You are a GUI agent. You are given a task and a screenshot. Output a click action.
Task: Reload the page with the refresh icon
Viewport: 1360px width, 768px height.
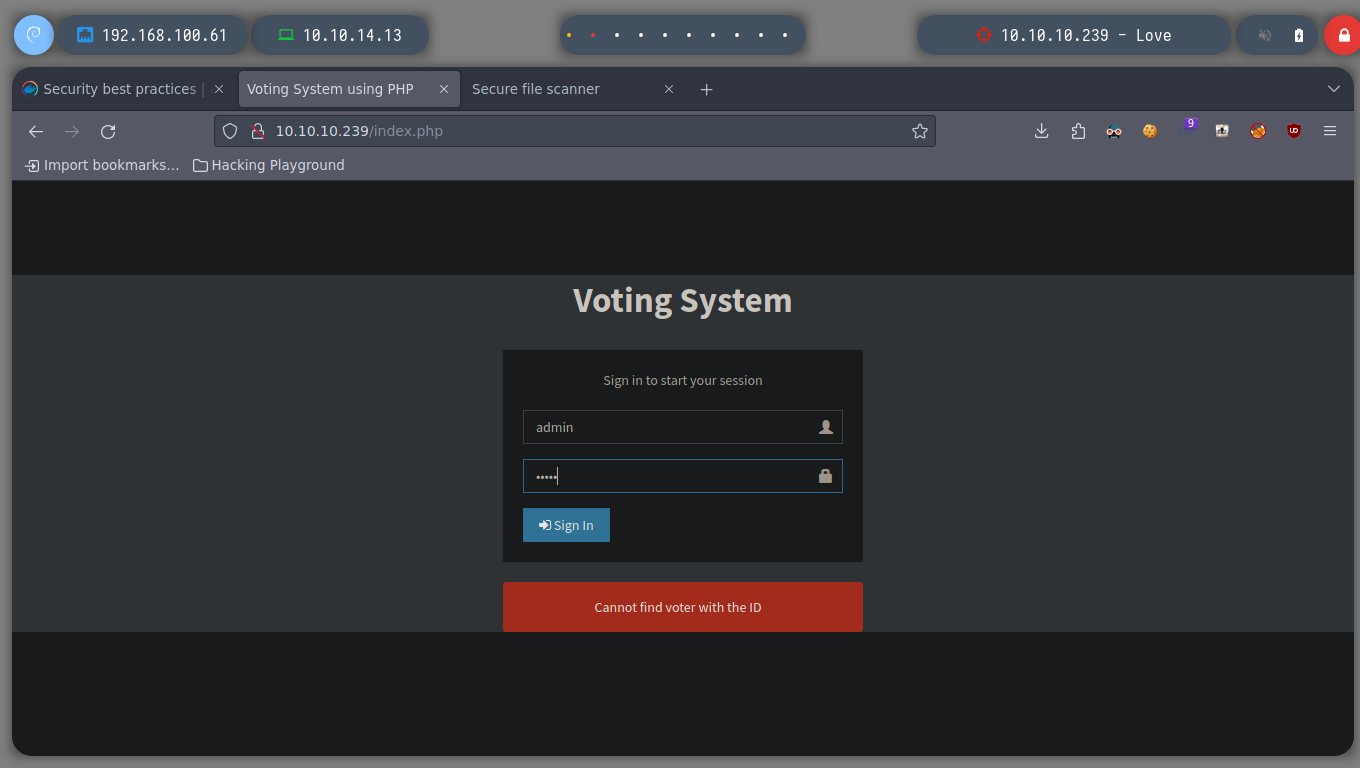[108, 131]
